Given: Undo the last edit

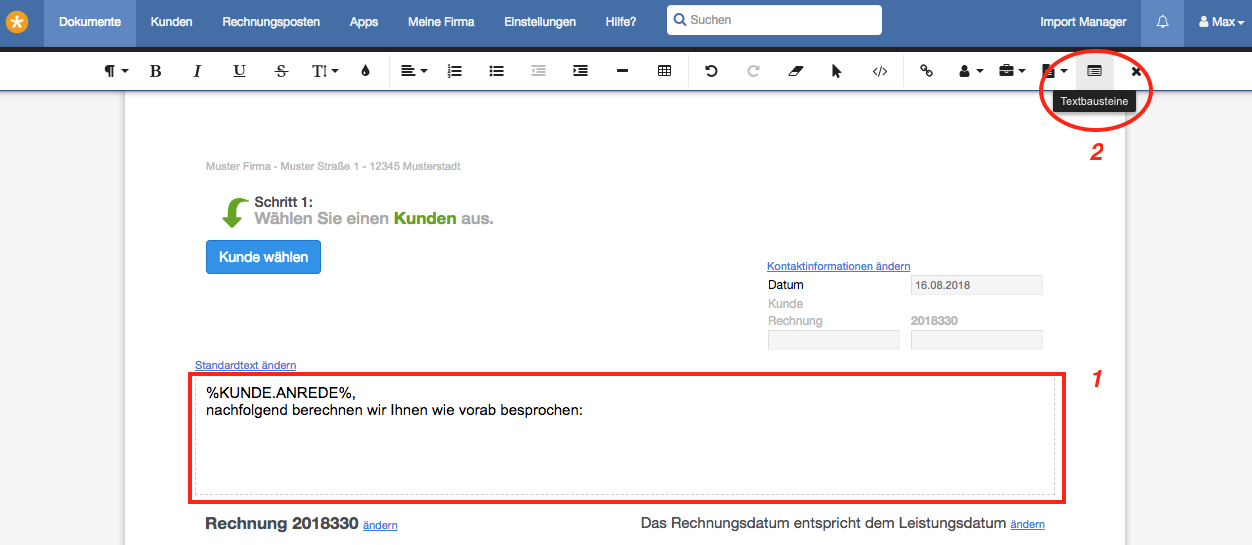Looking at the screenshot, I should click(x=711, y=71).
